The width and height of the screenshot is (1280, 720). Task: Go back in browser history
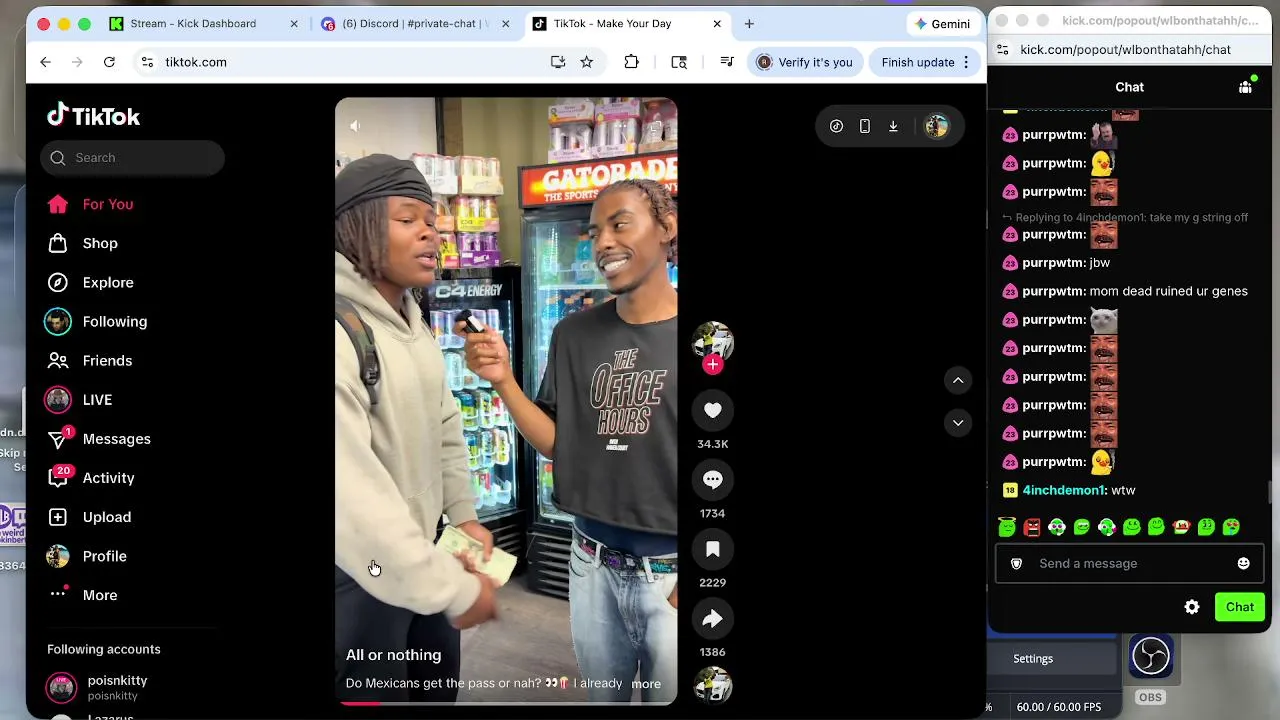(45, 62)
